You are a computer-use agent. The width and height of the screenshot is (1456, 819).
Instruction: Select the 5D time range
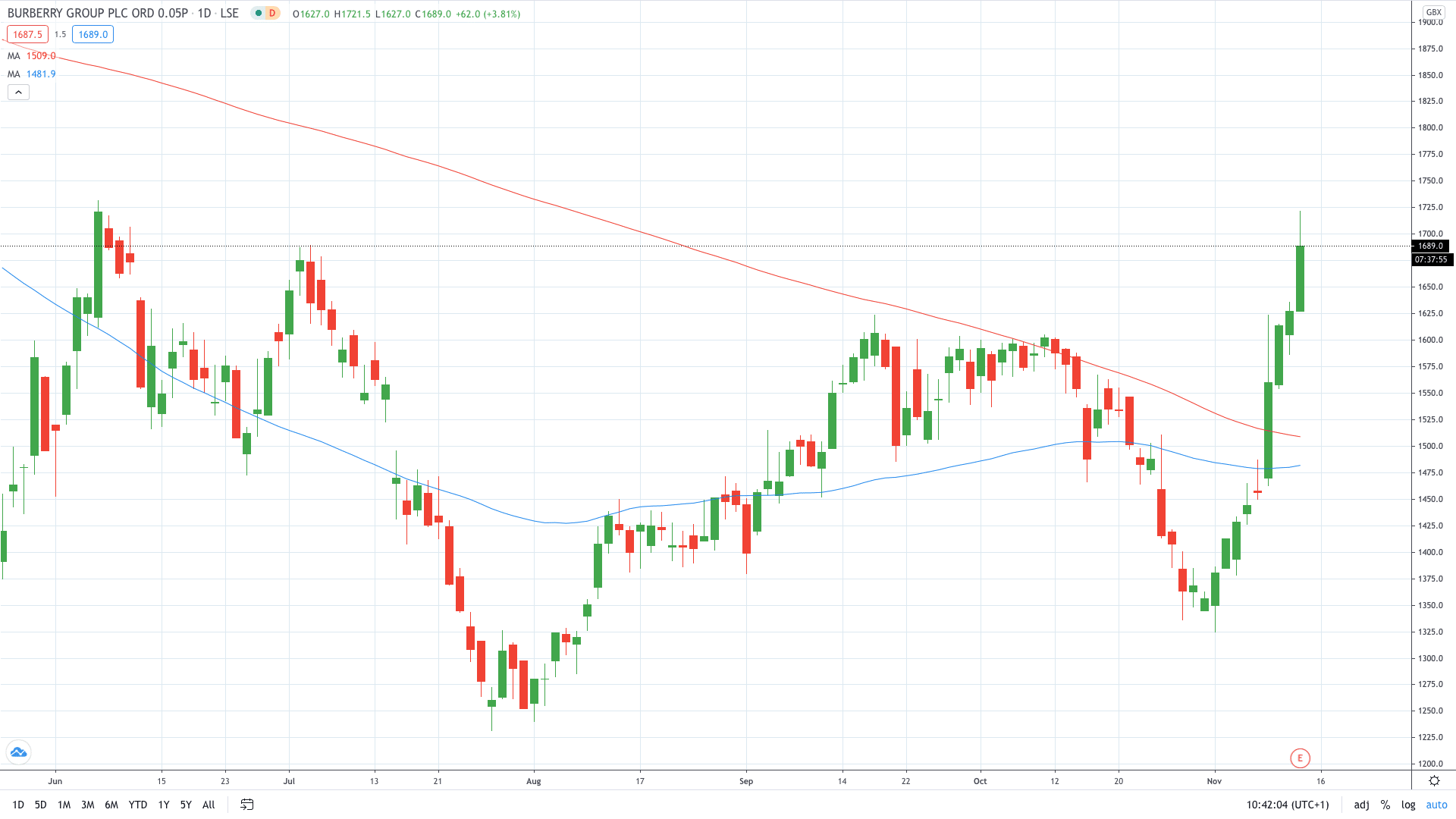(x=41, y=805)
